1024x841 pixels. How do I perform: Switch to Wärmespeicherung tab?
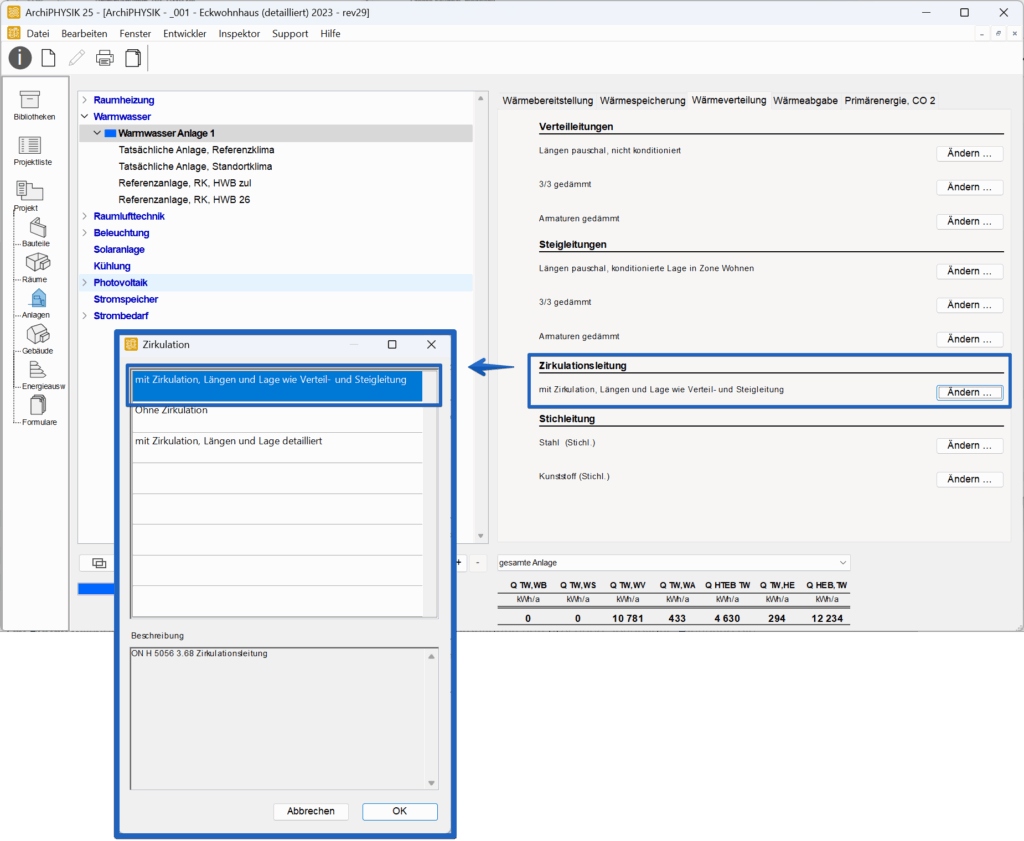[x=643, y=101]
